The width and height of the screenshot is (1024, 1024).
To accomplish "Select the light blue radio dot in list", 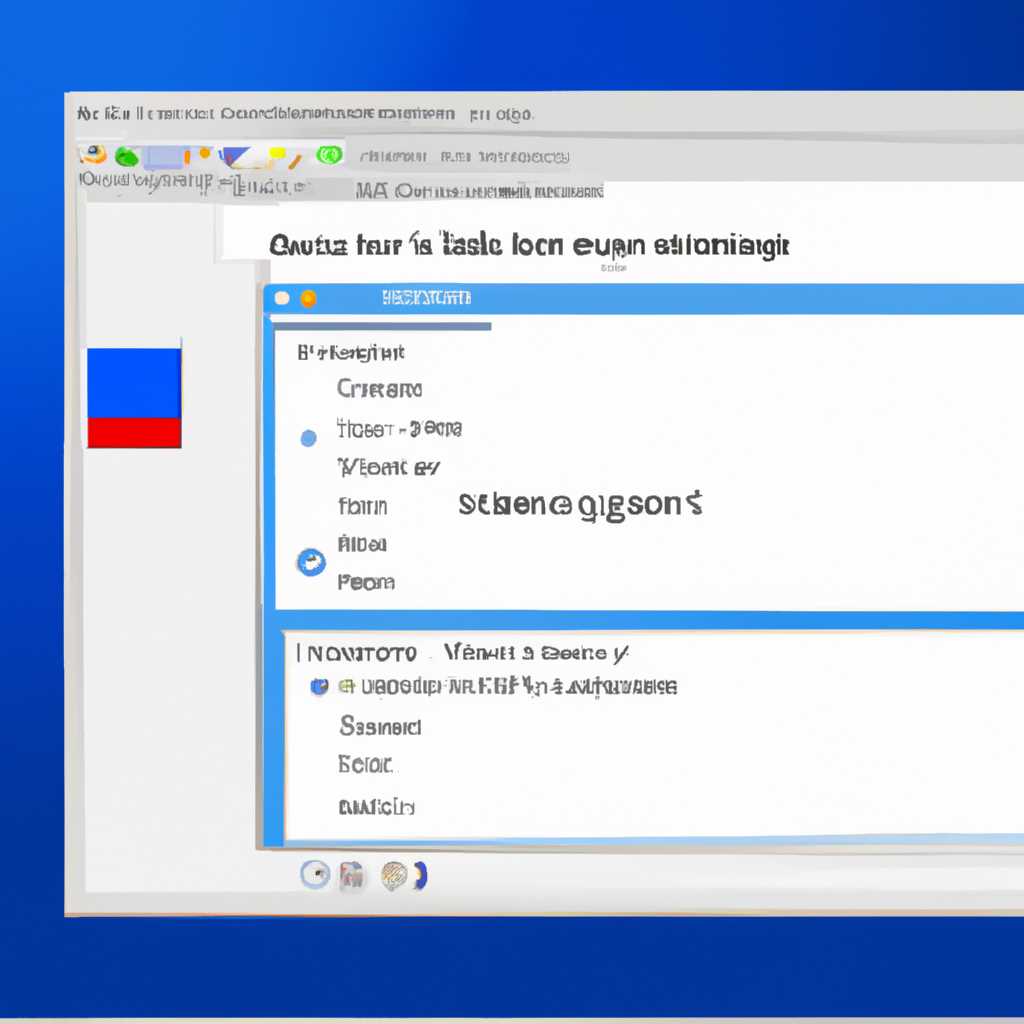I will tap(308, 438).
